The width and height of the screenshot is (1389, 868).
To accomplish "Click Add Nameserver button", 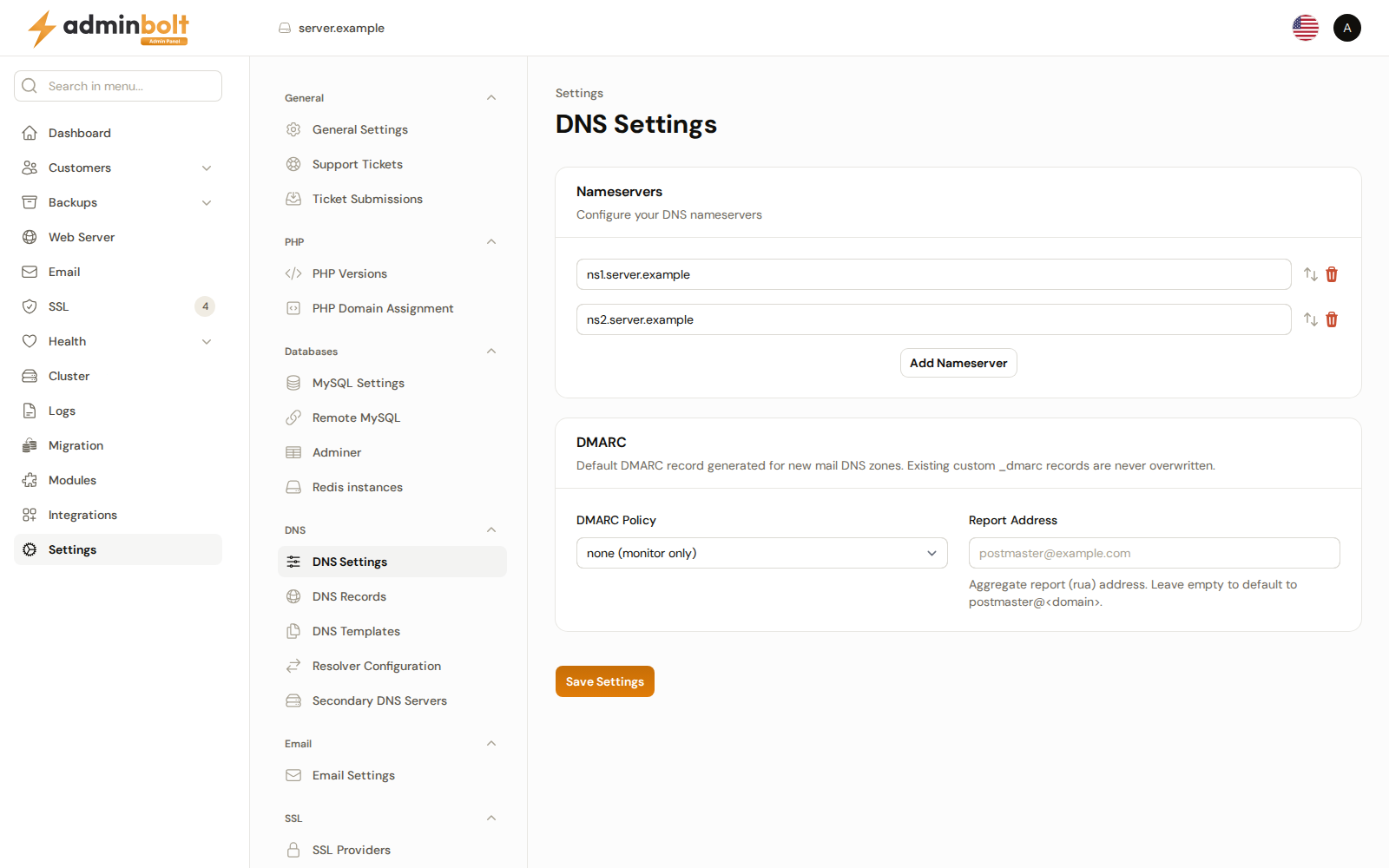I will click(958, 363).
